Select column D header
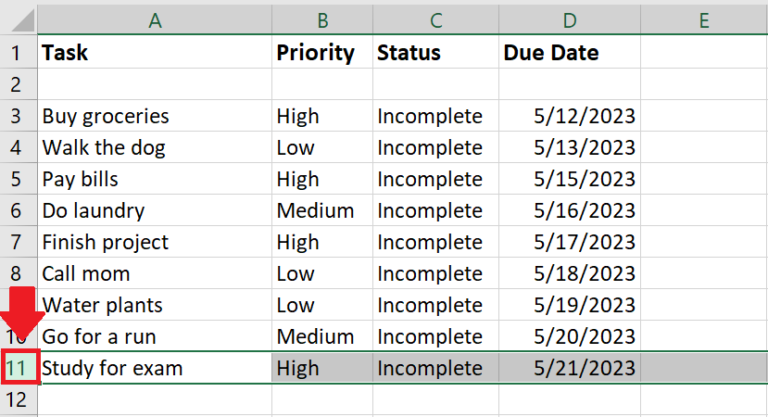 [568, 20]
